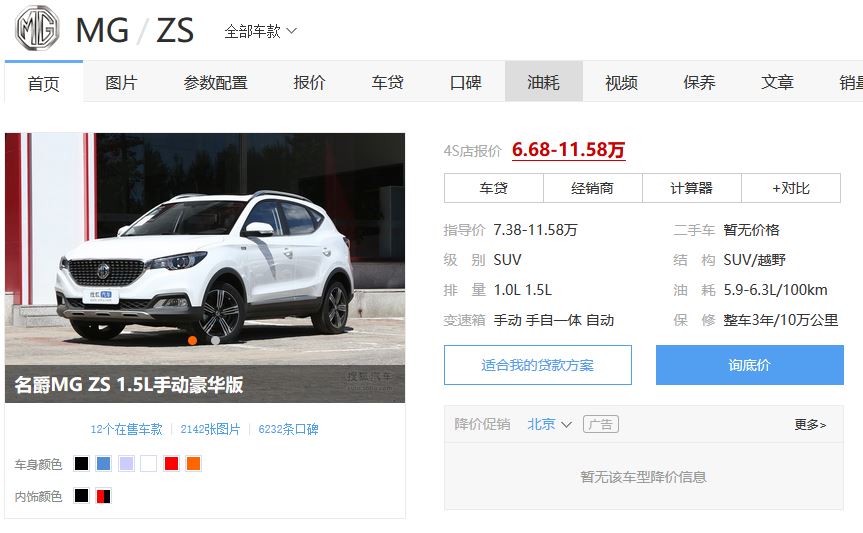Screen dimensions: 863x533
Task: Click the 广告 tag
Action: pyautogui.click(x=601, y=425)
